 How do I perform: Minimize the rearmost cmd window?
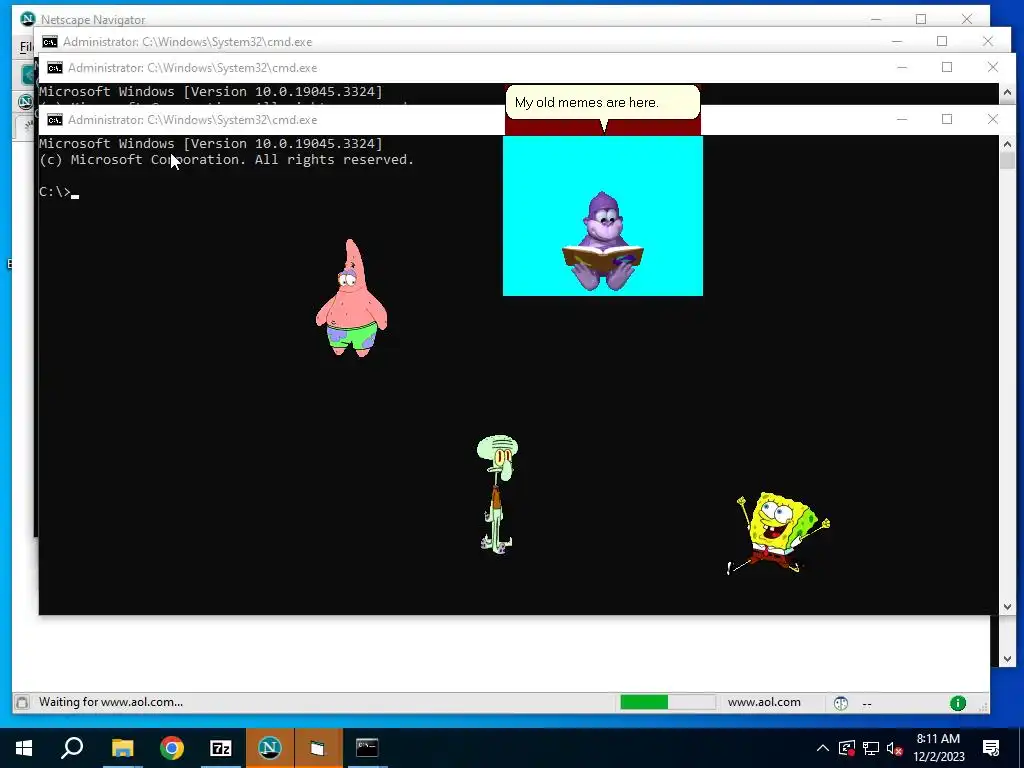pos(897,42)
